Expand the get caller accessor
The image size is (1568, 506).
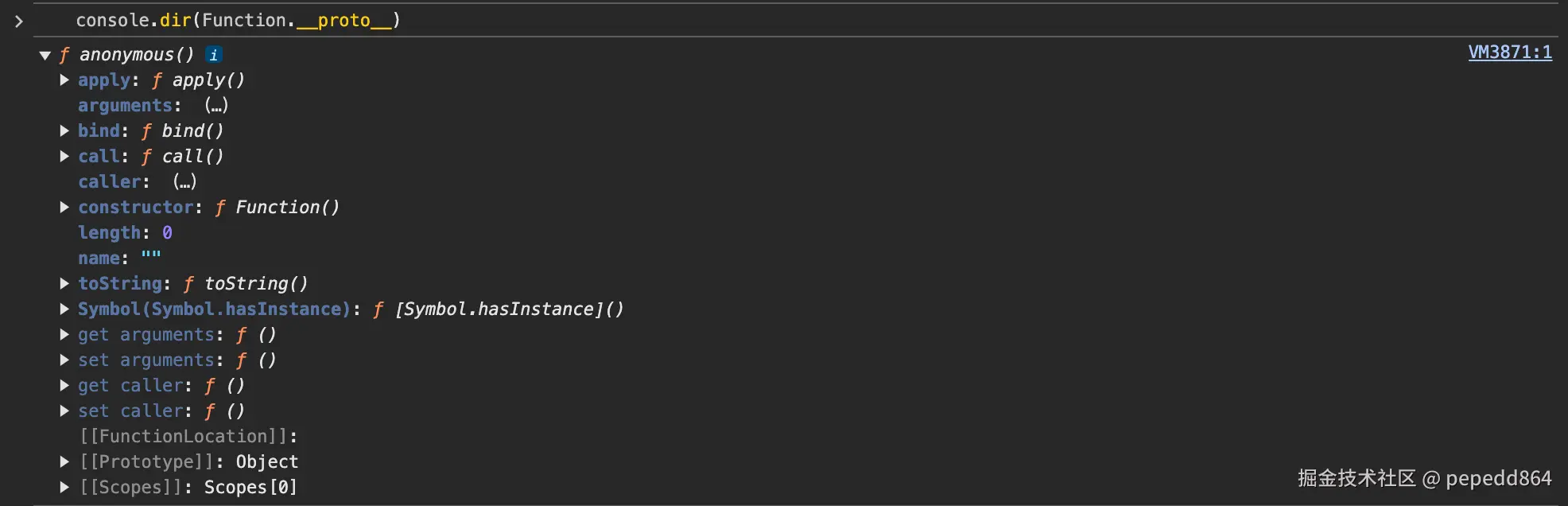pos(65,386)
